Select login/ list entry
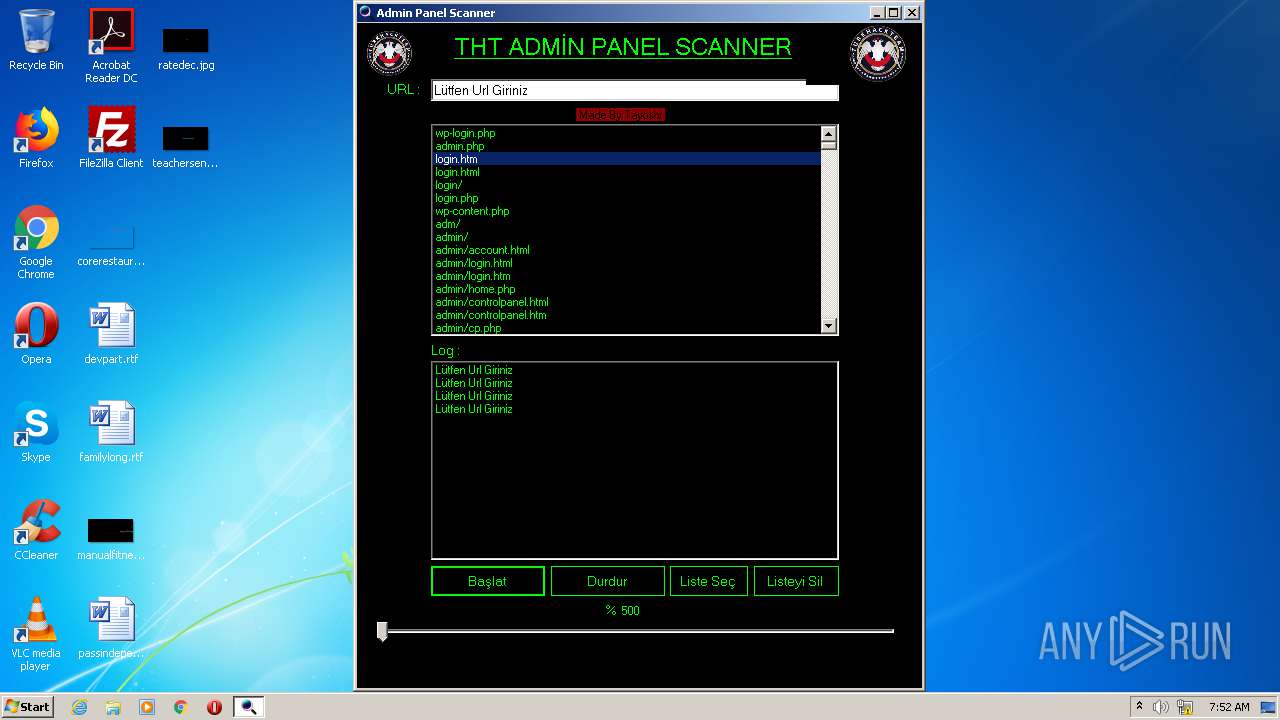This screenshot has width=1280, height=720. pyautogui.click(x=626, y=185)
